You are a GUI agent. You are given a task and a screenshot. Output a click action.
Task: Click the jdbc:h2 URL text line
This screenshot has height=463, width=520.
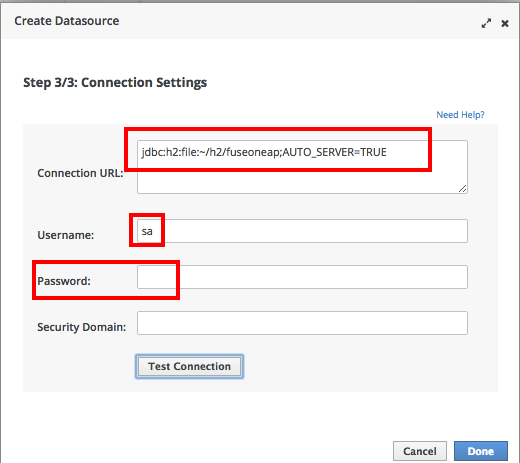click(264, 152)
